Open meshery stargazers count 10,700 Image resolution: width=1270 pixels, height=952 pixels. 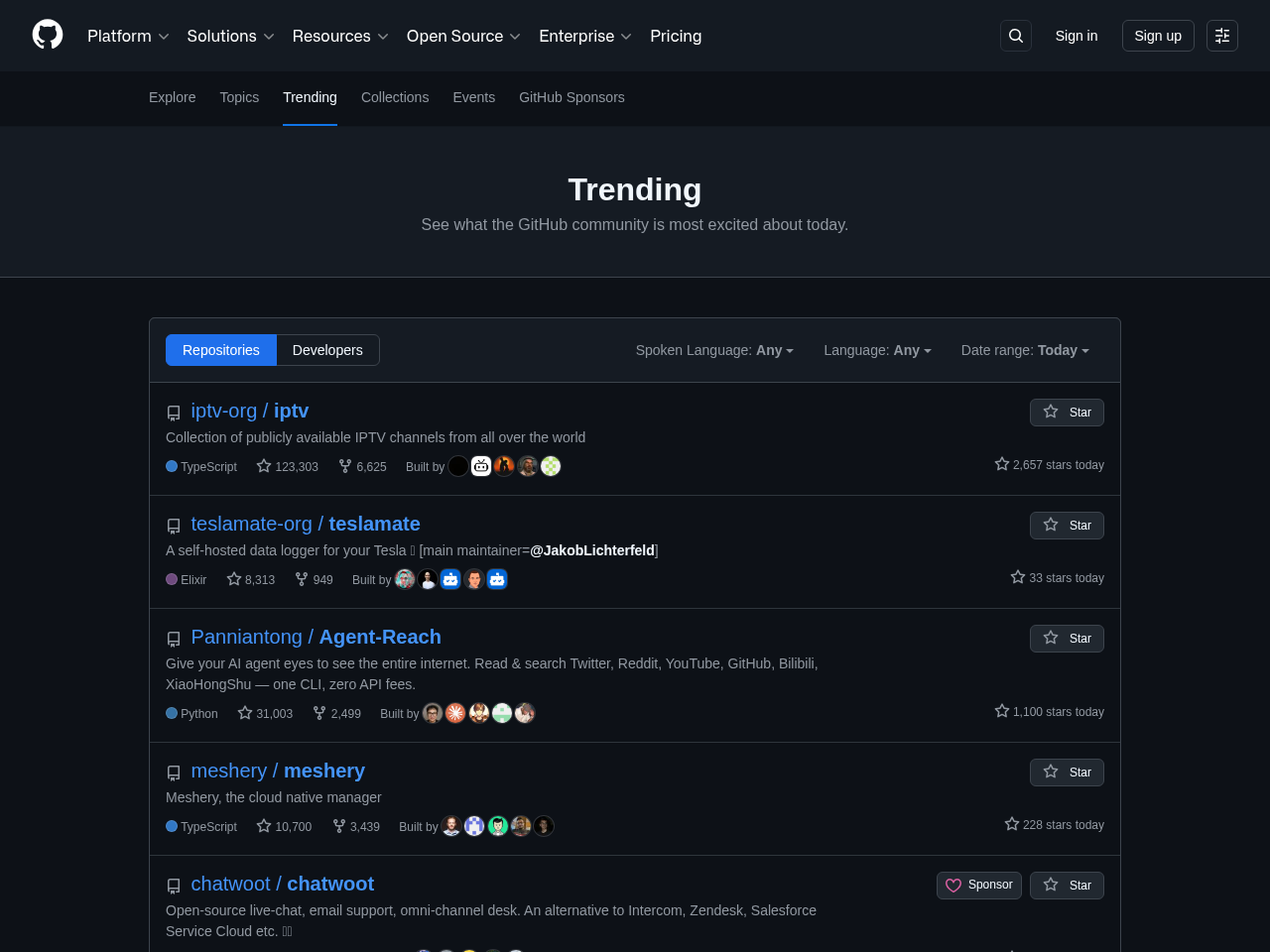pos(284,826)
